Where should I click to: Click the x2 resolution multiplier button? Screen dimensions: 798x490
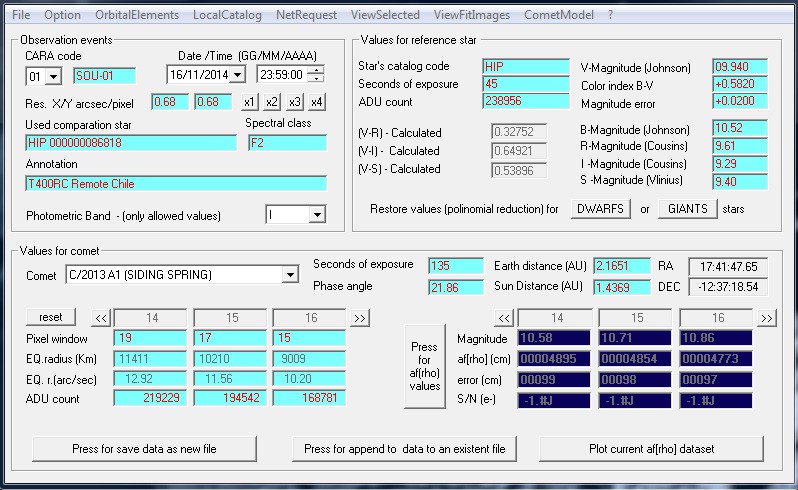(x=272, y=102)
